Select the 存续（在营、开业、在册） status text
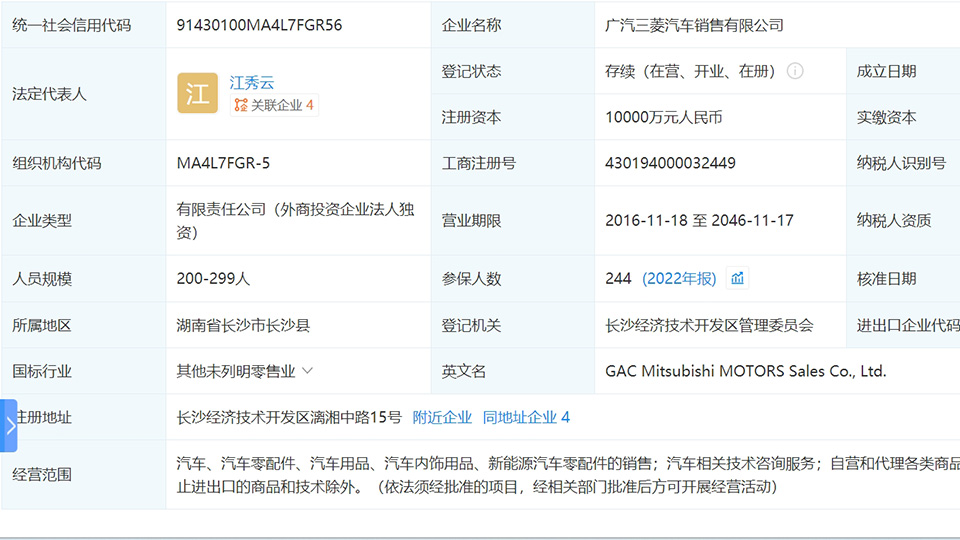 (691, 71)
